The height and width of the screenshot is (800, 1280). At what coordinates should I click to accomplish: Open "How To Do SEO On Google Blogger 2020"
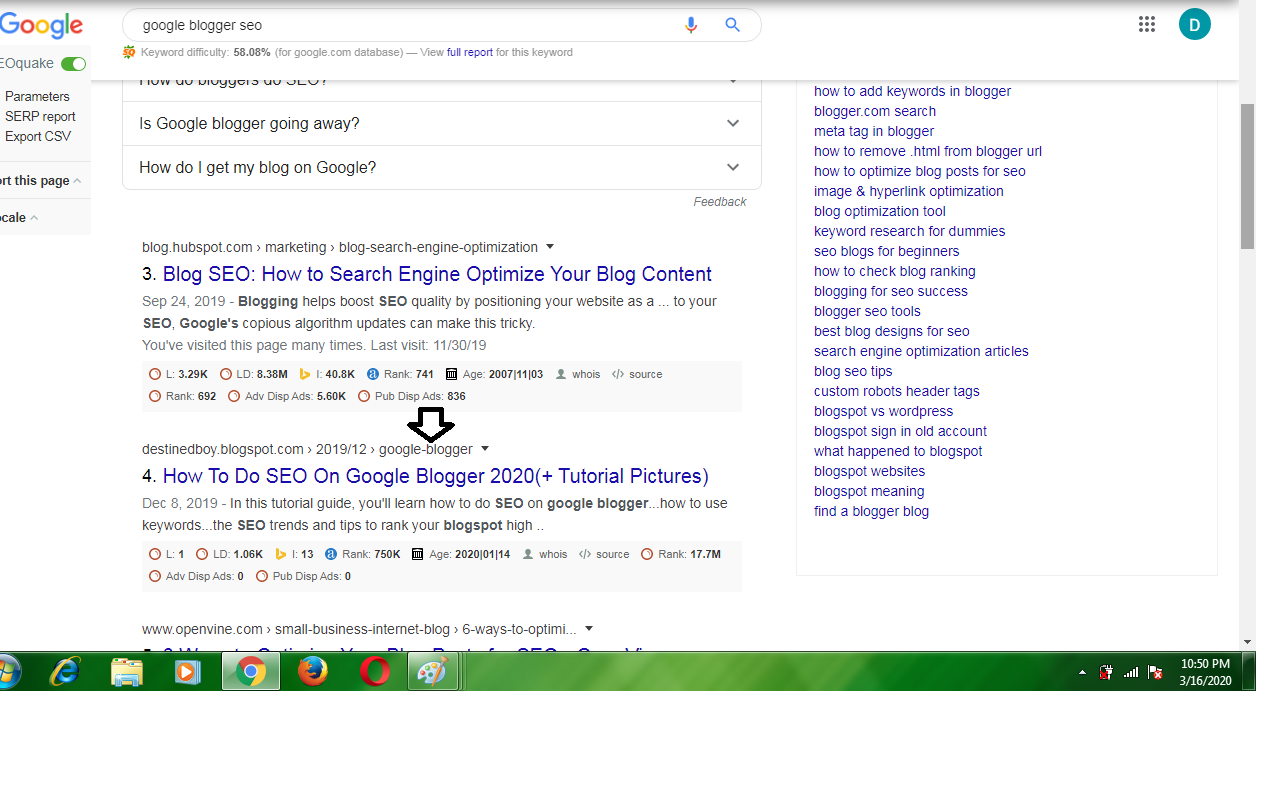(436, 476)
